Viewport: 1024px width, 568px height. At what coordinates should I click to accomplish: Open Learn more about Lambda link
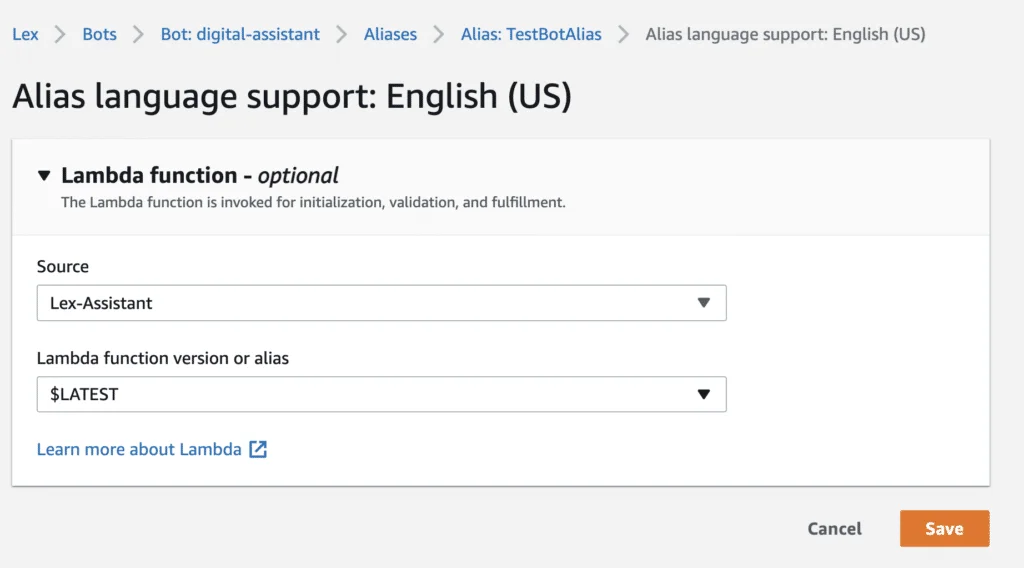click(139, 449)
